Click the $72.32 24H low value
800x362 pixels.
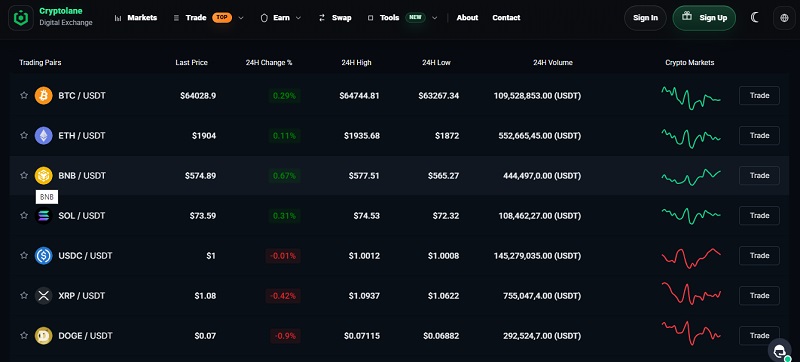(x=445, y=216)
